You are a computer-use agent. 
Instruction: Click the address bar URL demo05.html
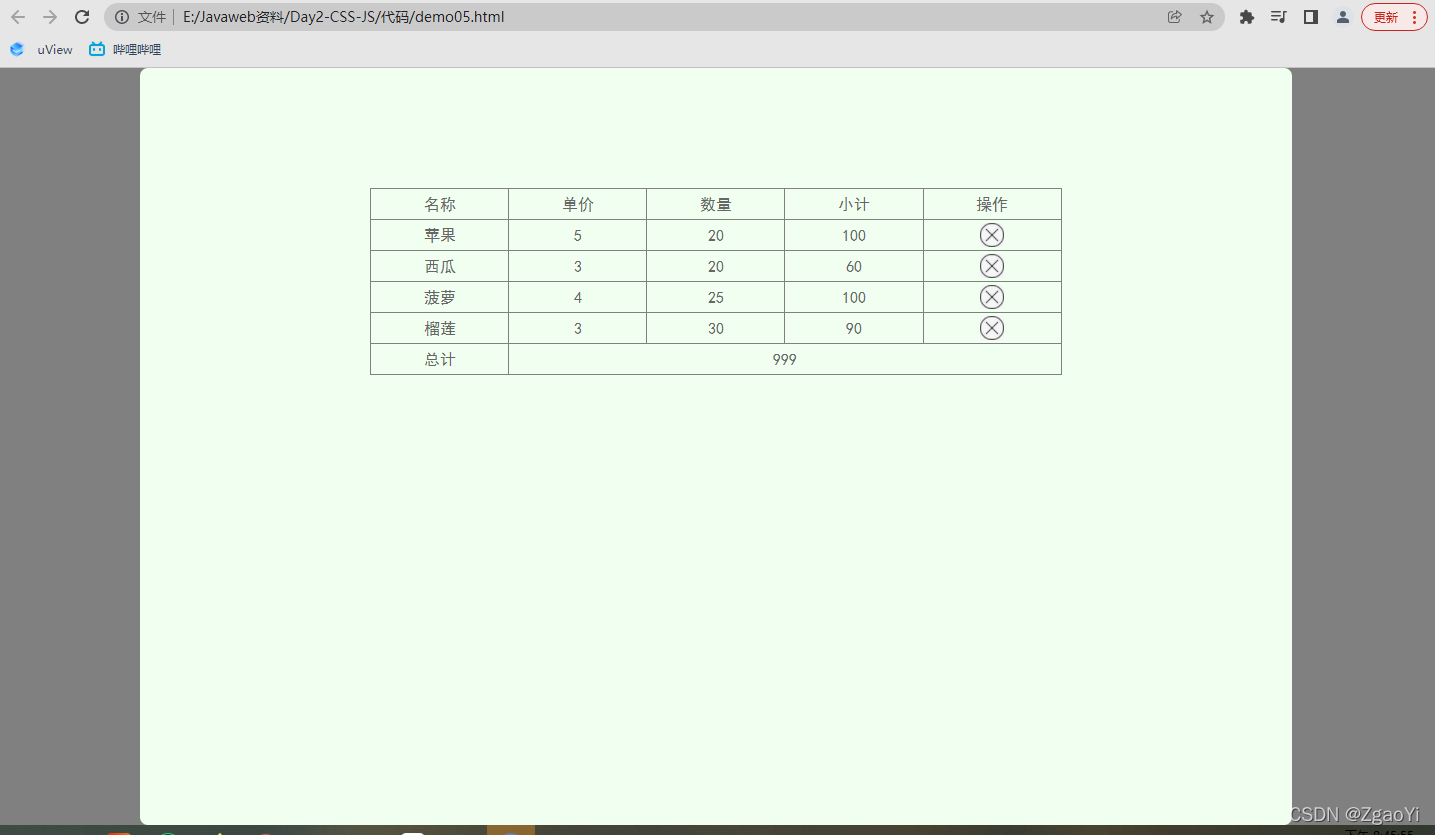[344, 17]
